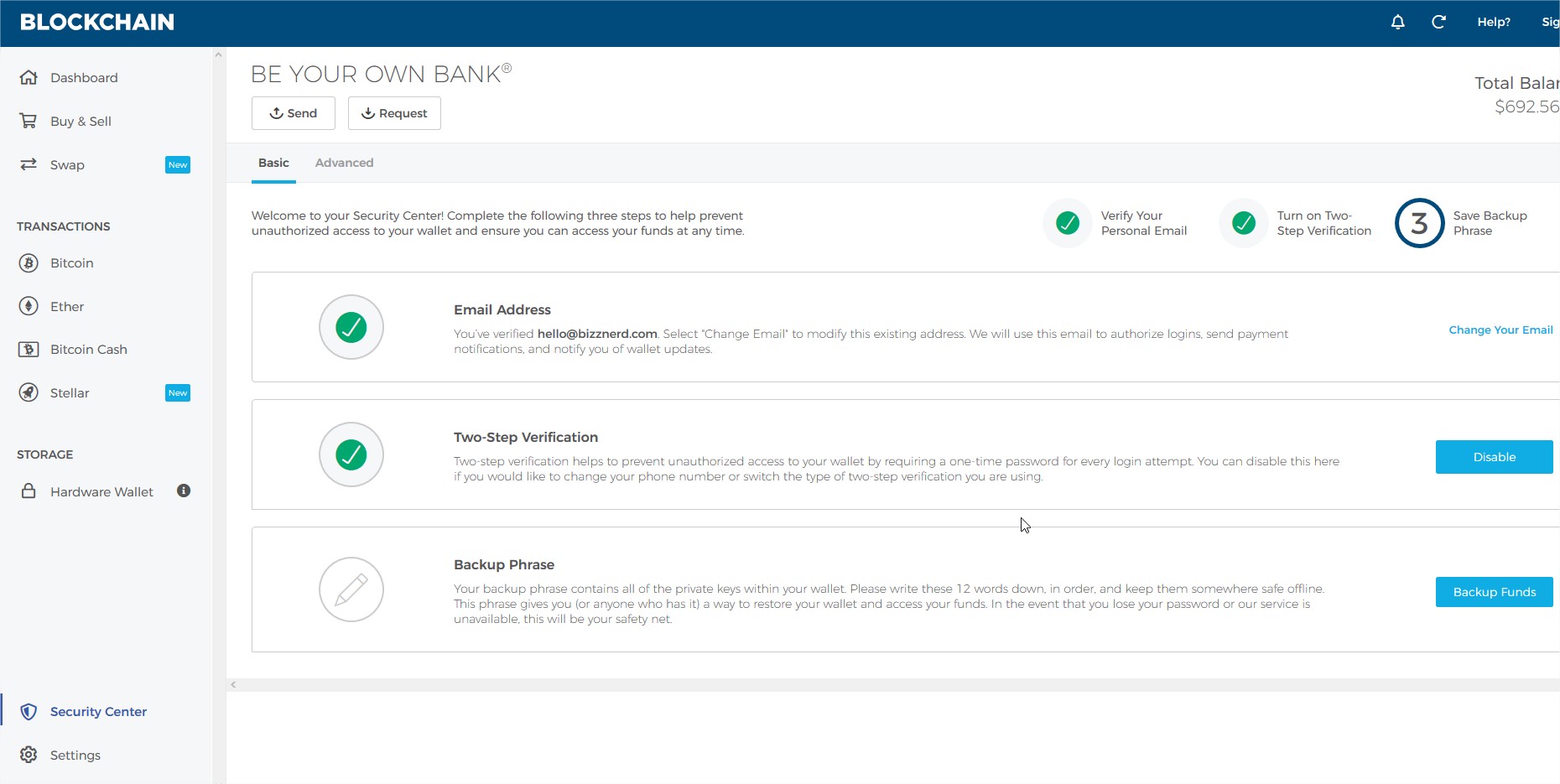
Task: Disable Two-Step Verification
Action: 1494,457
